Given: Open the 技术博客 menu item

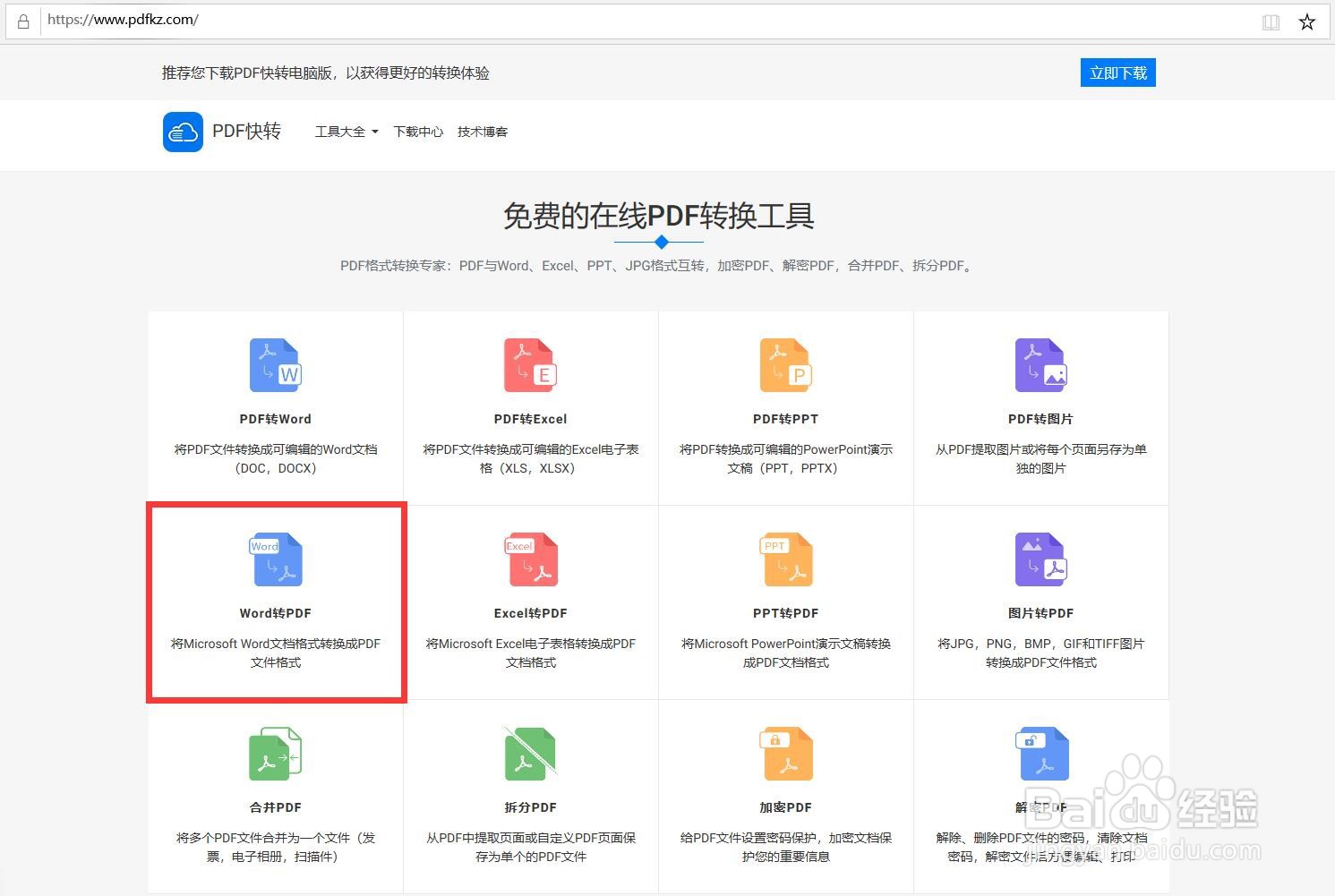Looking at the screenshot, I should (x=483, y=132).
